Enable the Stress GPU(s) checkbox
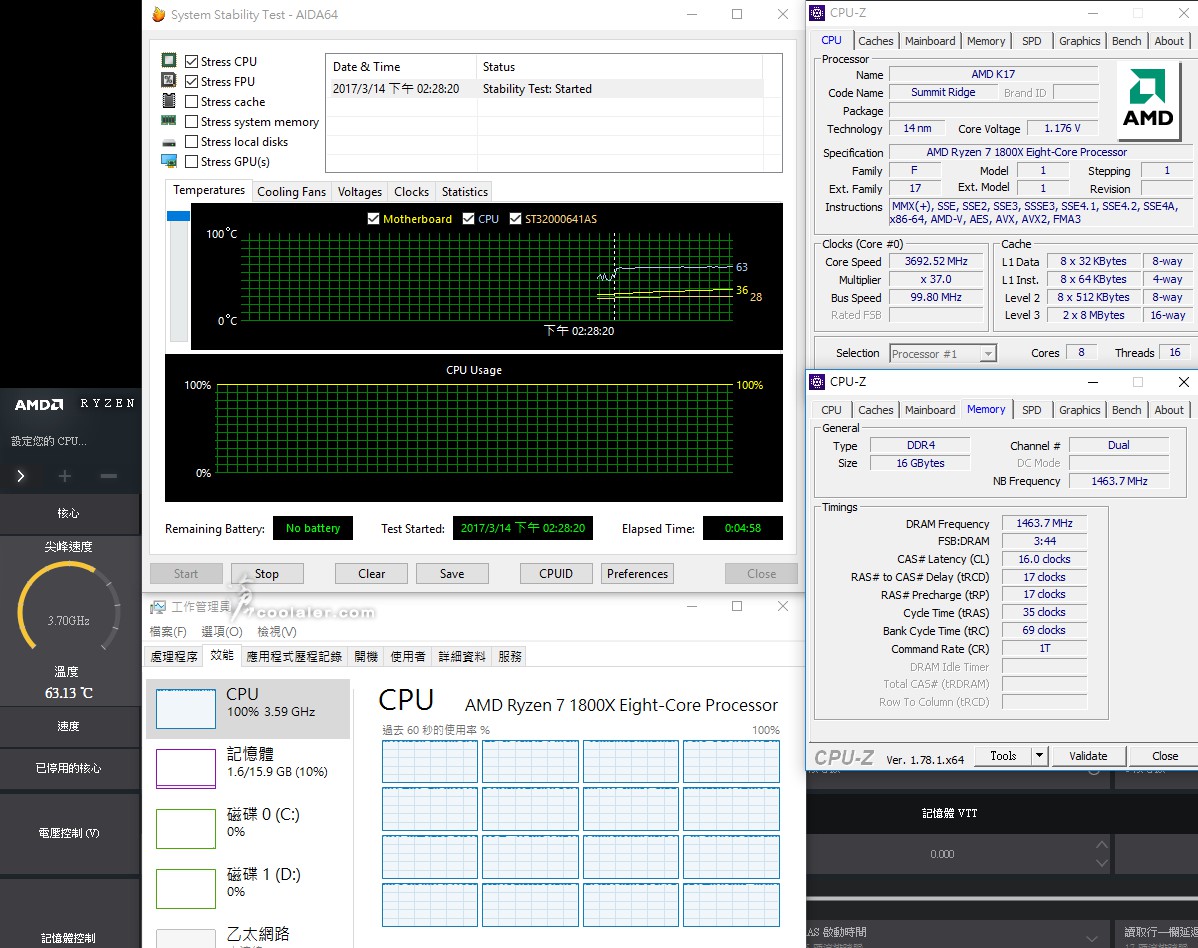This screenshot has height=948, width=1198. coord(192,161)
